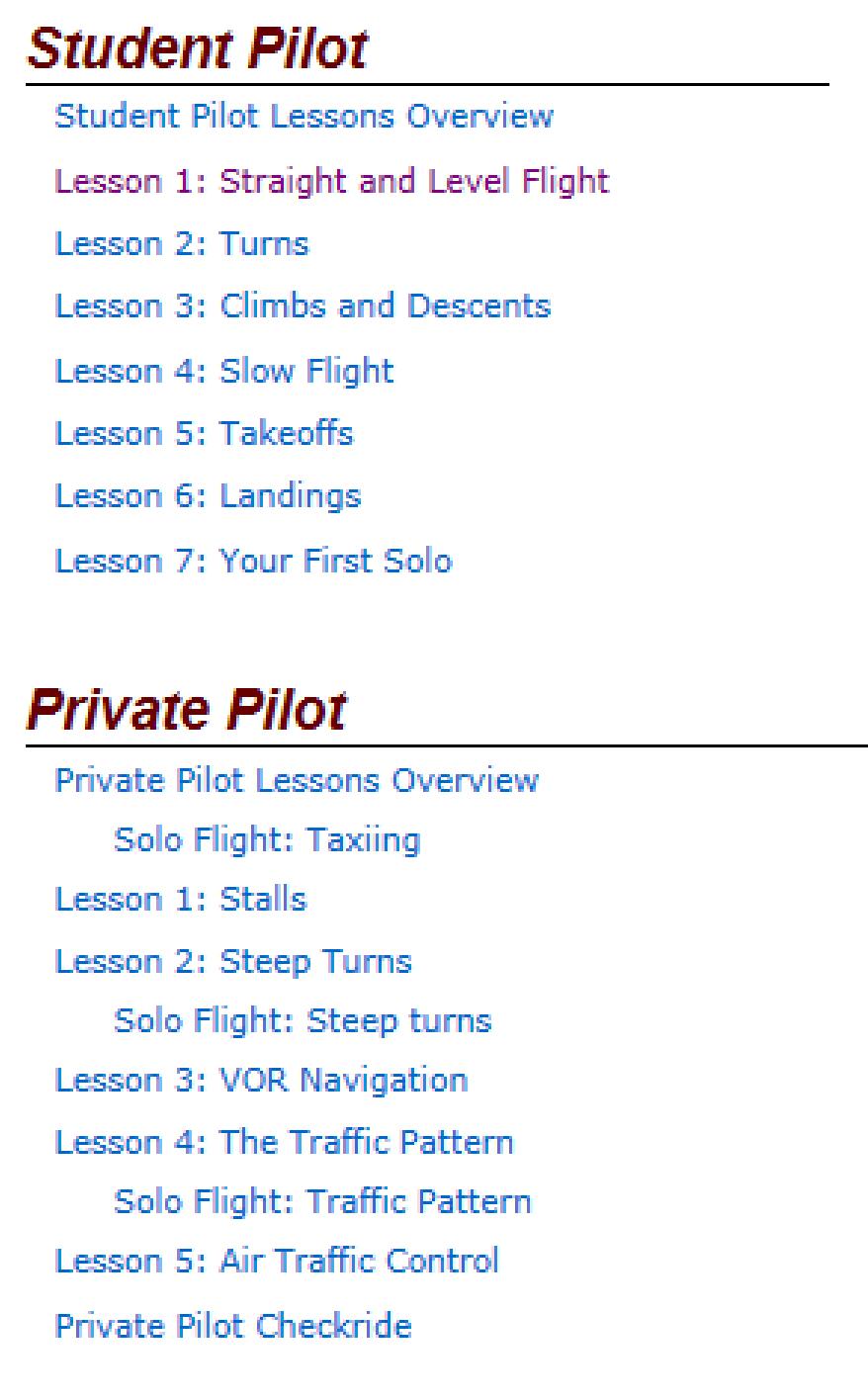Screen dimensions: 868x1399
Task: Go to Lesson 3: Climbs and Descents
Action: click(x=303, y=306)
